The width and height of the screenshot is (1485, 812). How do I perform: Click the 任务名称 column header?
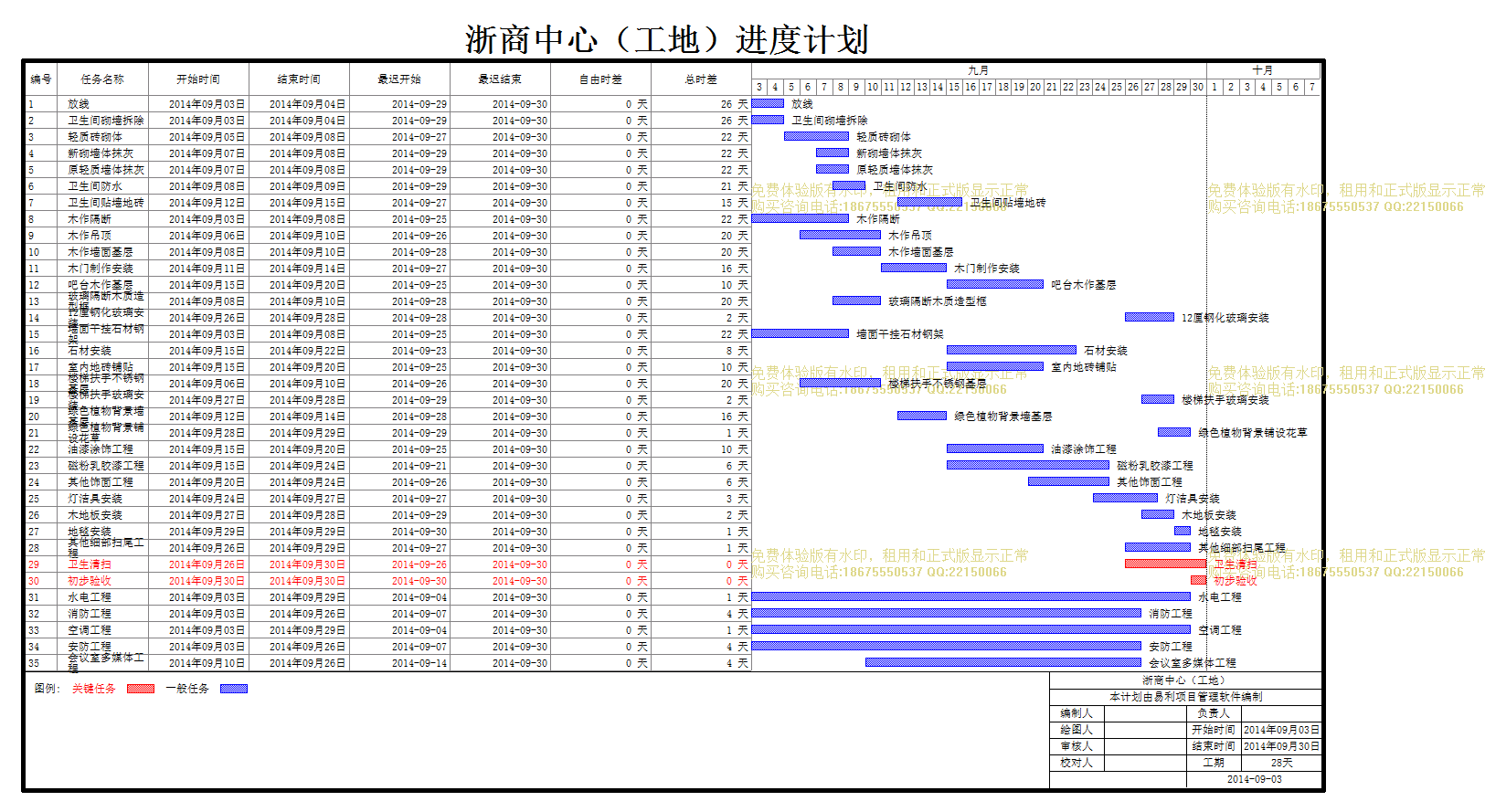click(x=102, y=79)
